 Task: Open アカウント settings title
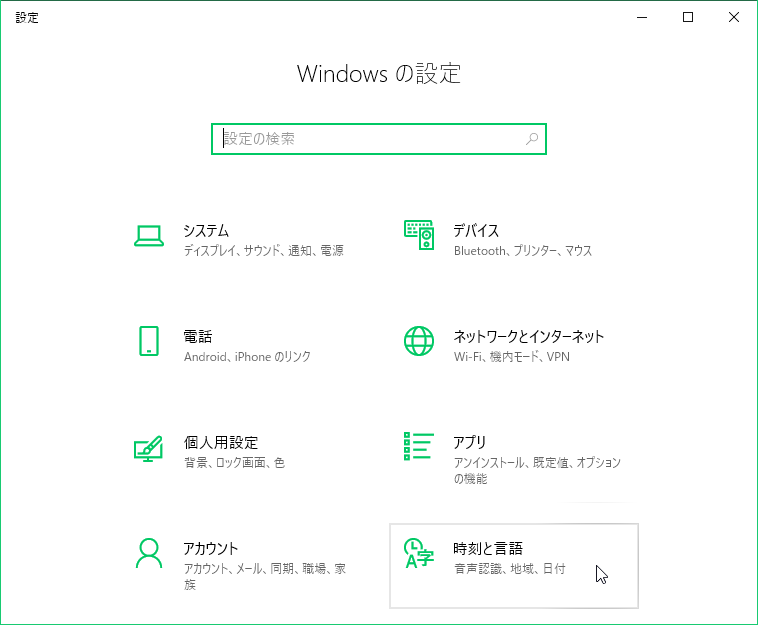click(211, 549)
